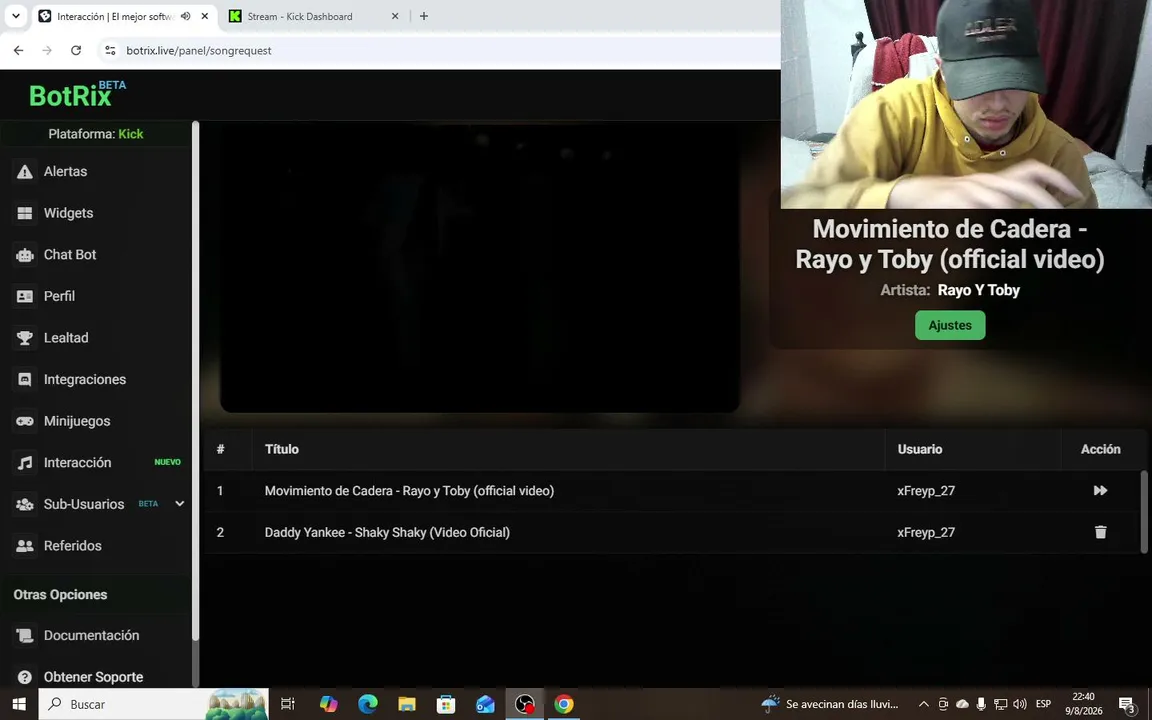Click the green Ajustes button
The width and height of the screenshot is (1152, 720).
point(950,325)
